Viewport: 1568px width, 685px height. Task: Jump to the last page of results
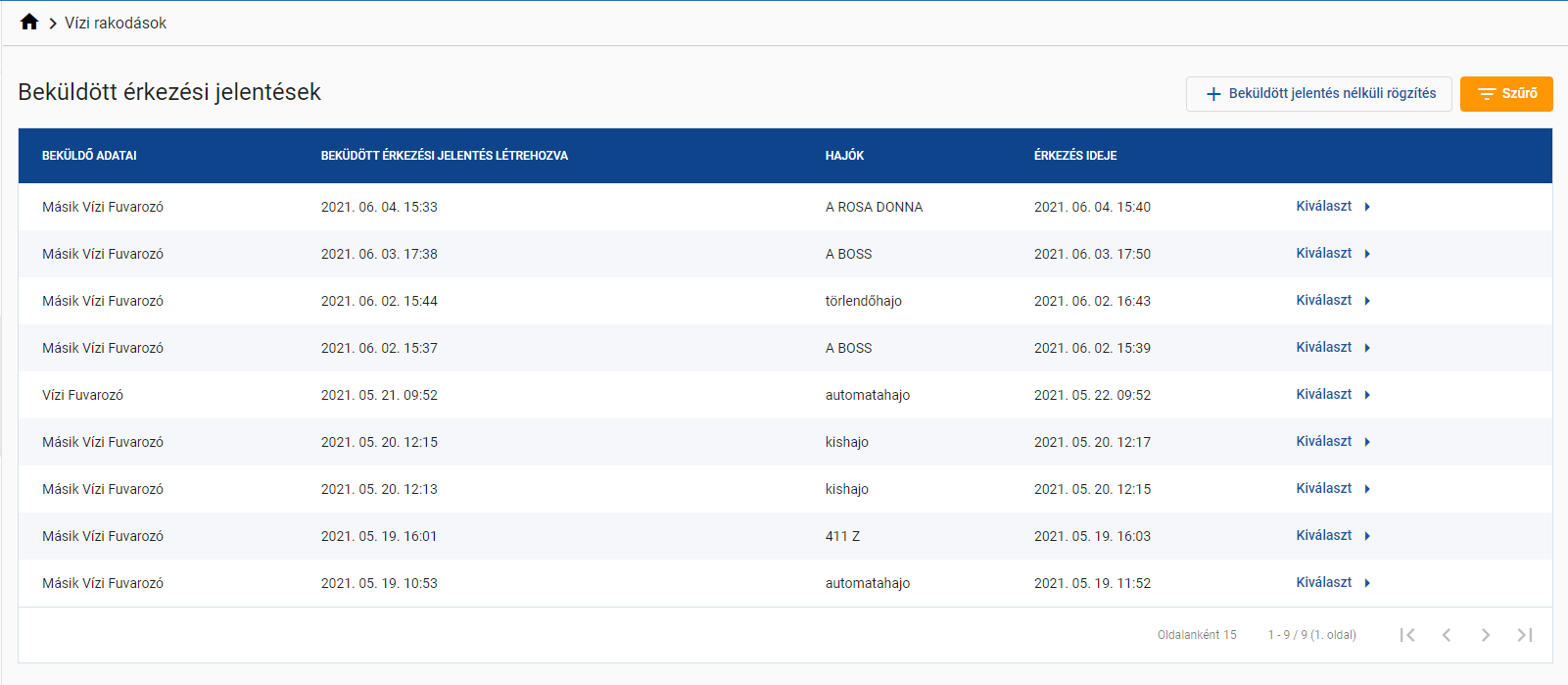click(x=1525, y=635)
